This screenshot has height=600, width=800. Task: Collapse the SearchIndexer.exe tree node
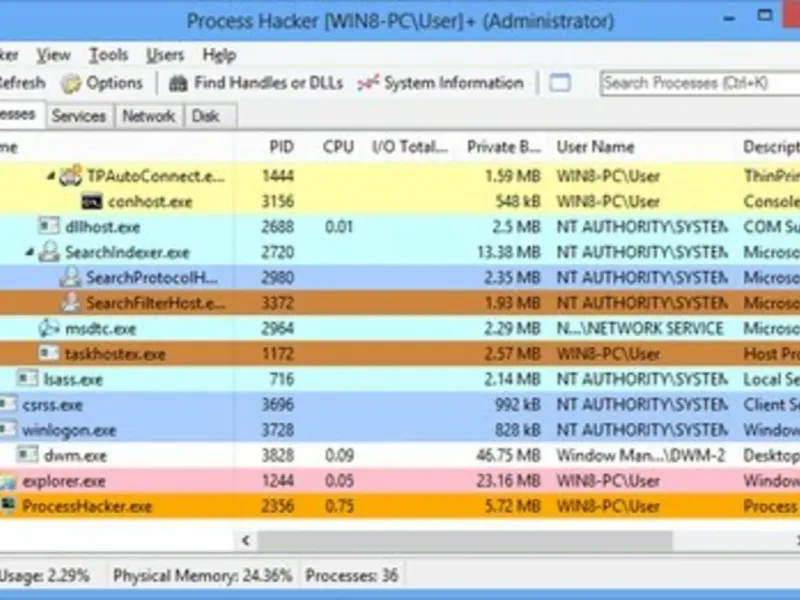(30, 252)
